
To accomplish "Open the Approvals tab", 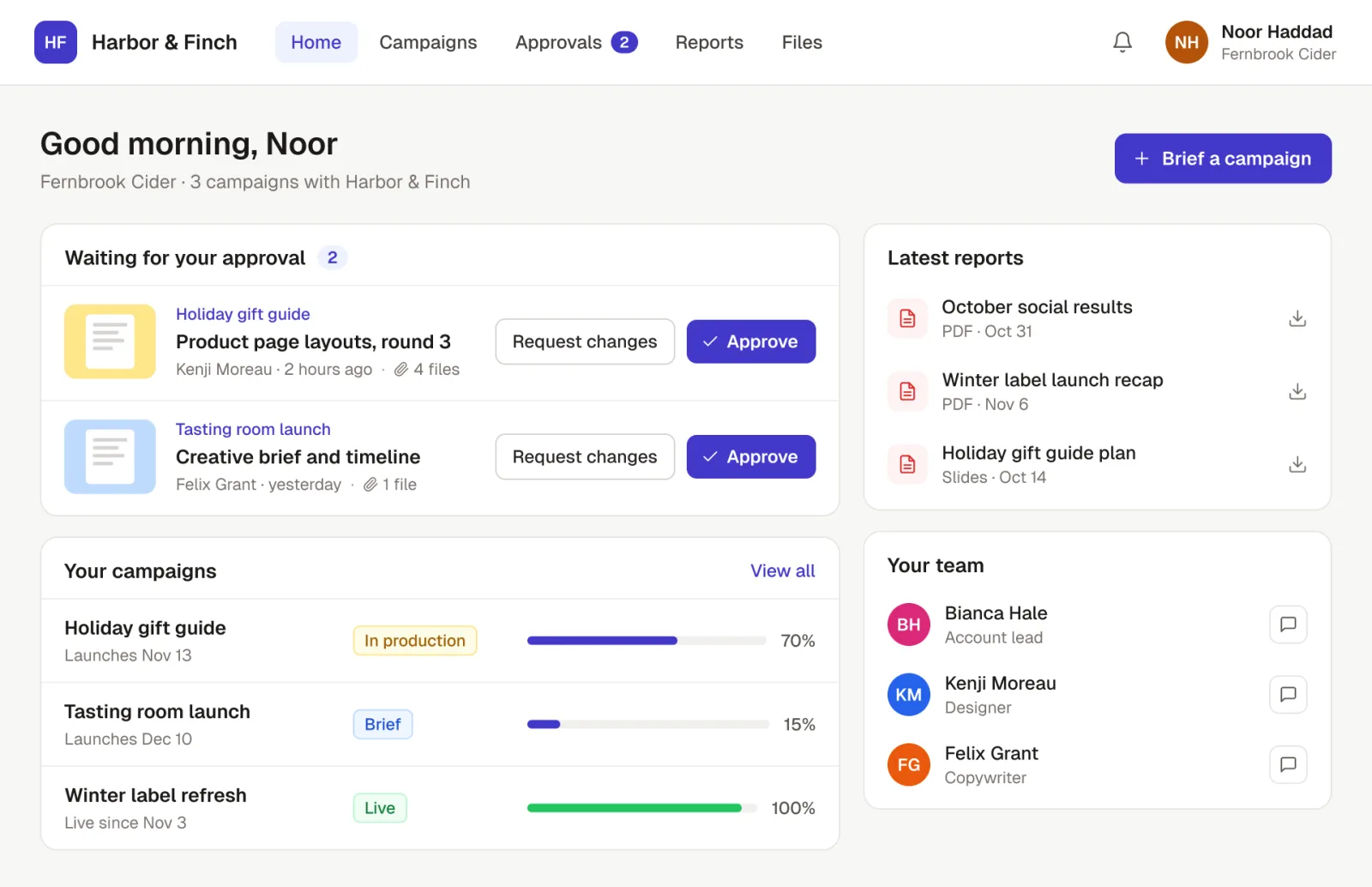I will (x=575, y=42).
